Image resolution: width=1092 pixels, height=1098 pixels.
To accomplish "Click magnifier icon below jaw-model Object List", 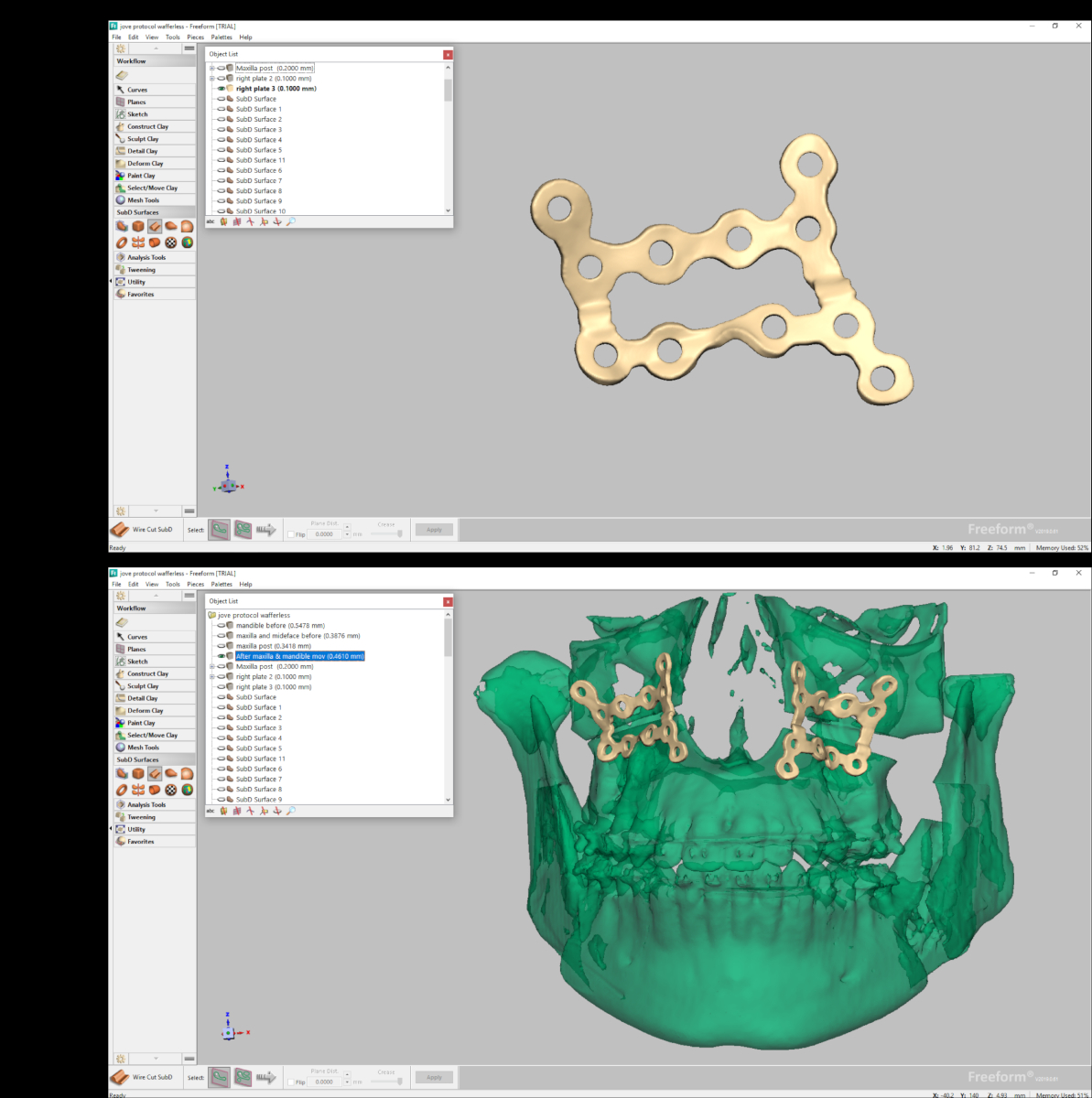I will (x=291, y=811).
